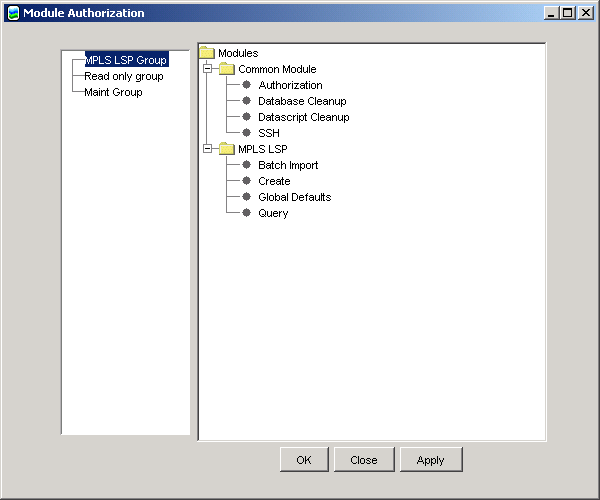The height and width of the screenshot is (500, 600).
Task: Click the bullet icon beside Create
Action: [x=246, y=181]
